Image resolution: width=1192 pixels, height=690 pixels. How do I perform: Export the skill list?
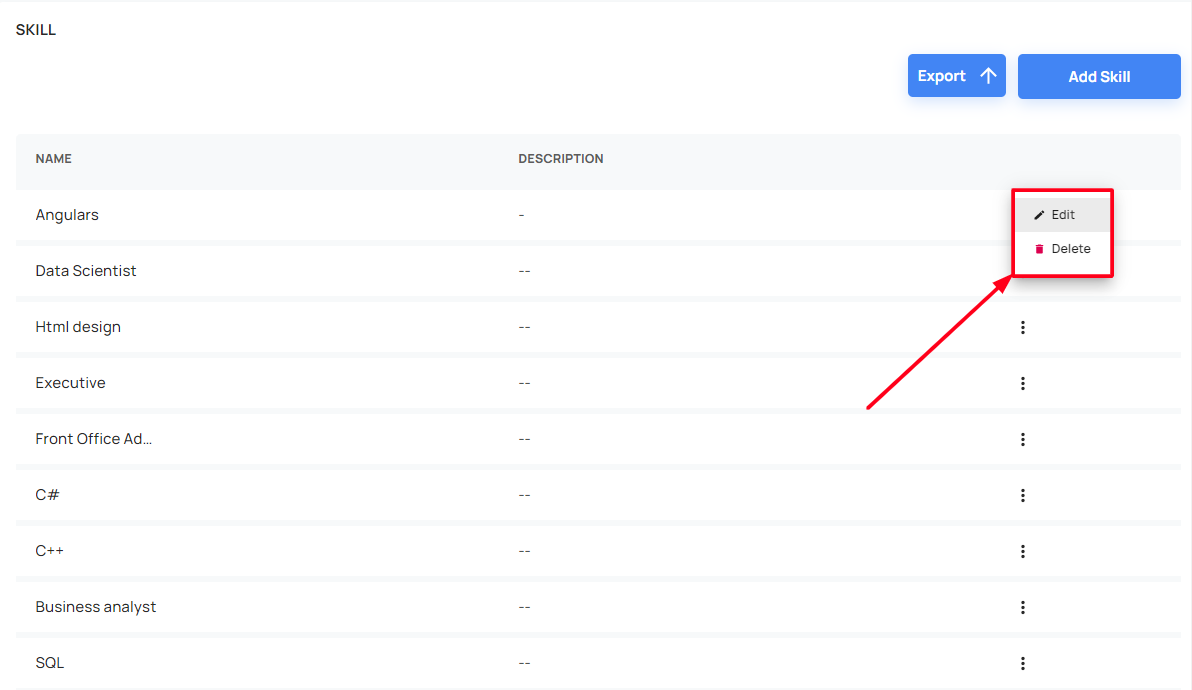956,76
